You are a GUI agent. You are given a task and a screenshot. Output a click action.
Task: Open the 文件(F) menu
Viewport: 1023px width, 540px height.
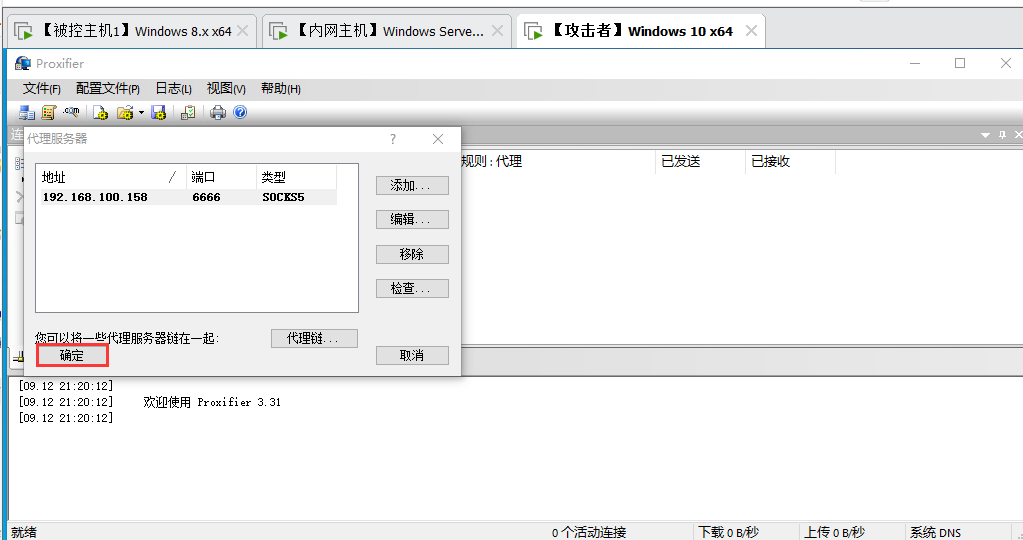[42, 89]
